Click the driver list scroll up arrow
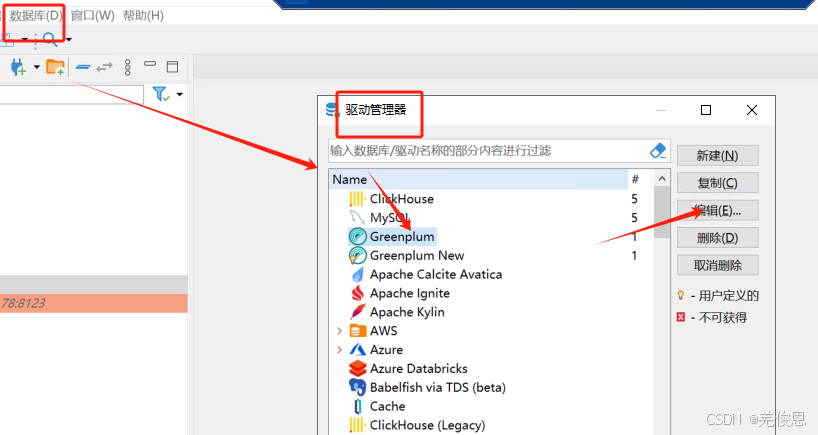 [662, 179]
